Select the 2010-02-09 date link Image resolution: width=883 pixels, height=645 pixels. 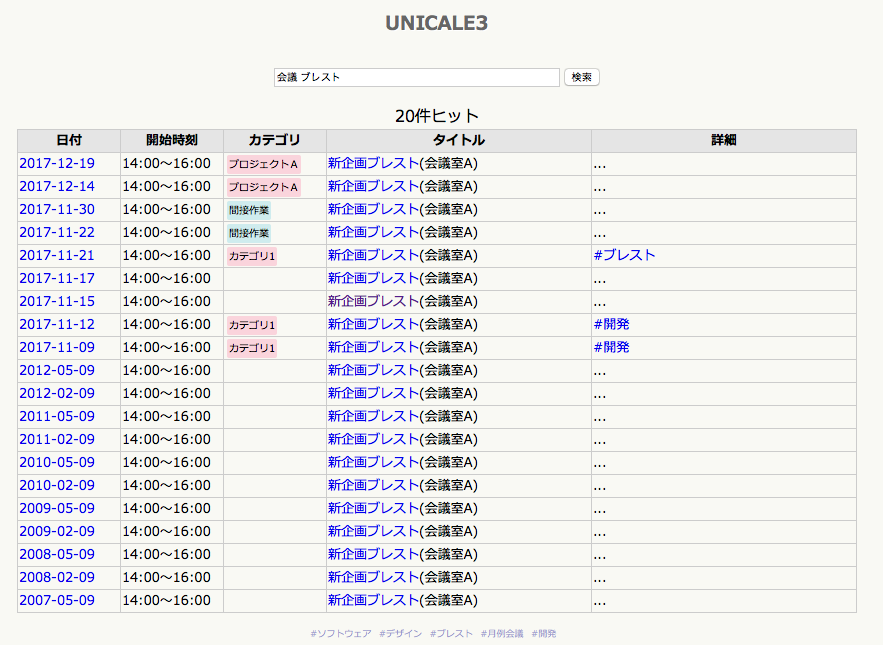[57, 485]
